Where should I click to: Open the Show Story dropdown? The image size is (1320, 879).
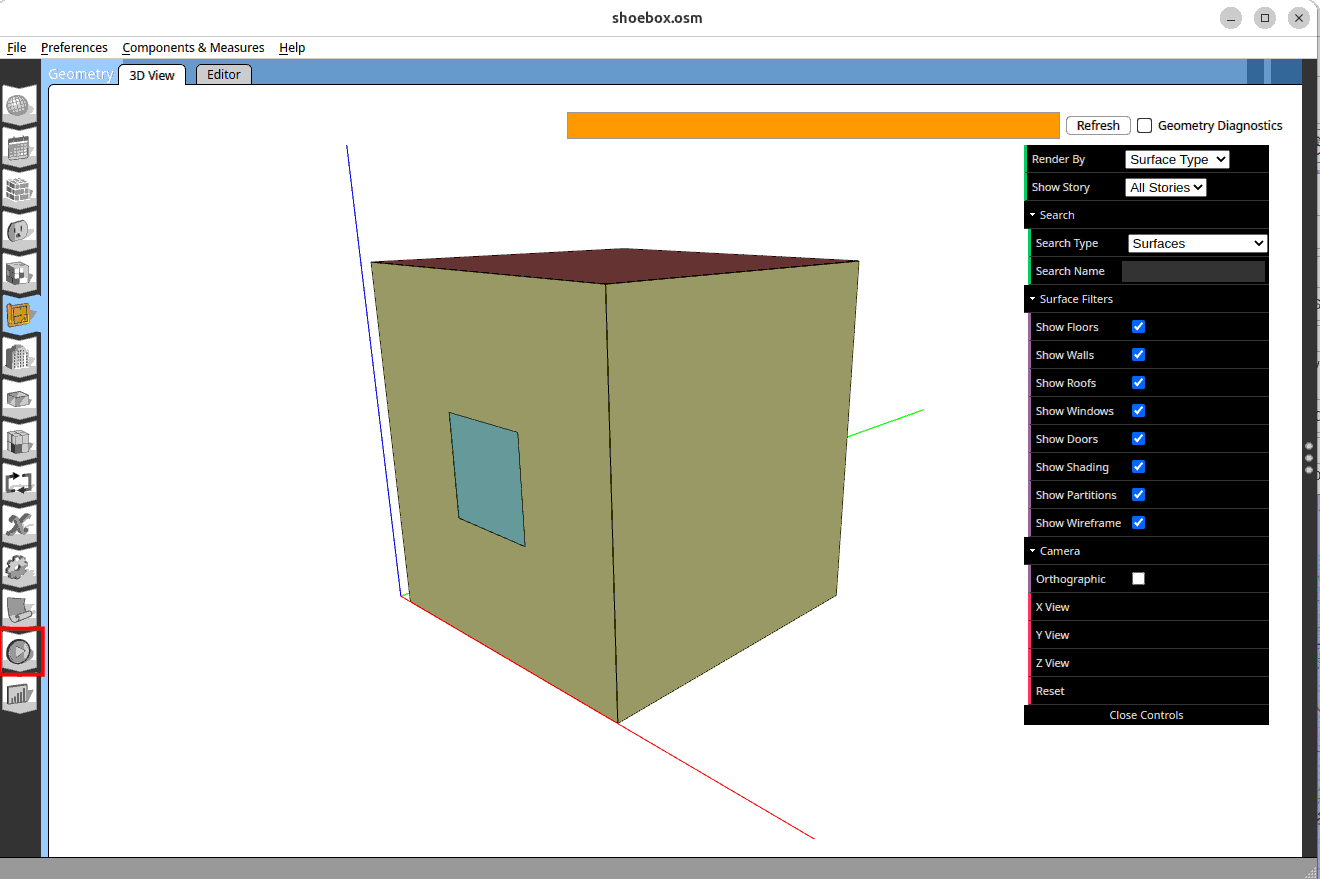coord(1166,188)
